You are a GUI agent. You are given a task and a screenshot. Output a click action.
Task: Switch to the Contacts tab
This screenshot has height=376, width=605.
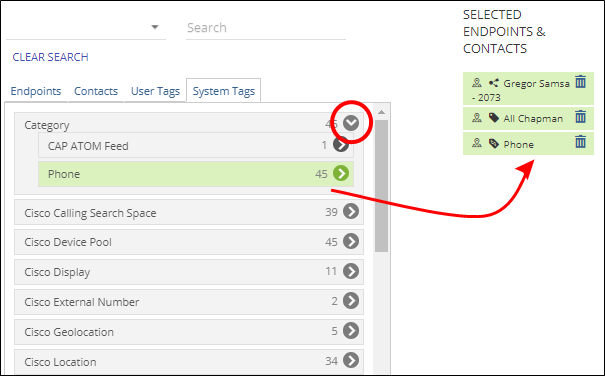click(x=96, y=91)
